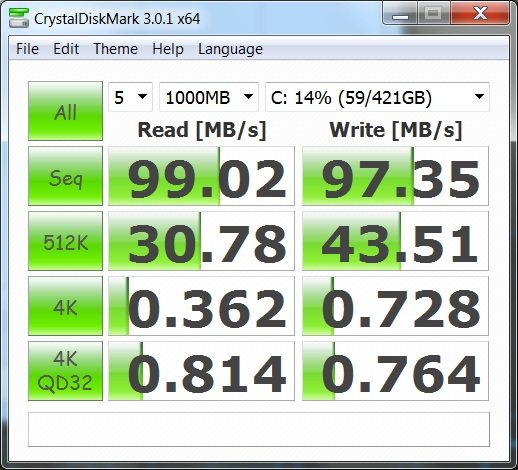
Task: Select the Seq write result 97.35
Action: click(x=395, y=176)
